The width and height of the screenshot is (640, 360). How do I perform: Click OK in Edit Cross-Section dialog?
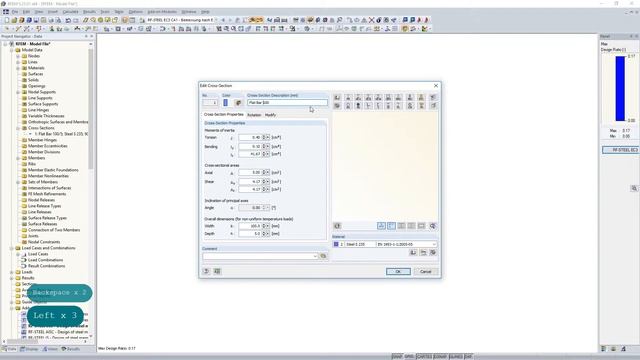(398, 271)
